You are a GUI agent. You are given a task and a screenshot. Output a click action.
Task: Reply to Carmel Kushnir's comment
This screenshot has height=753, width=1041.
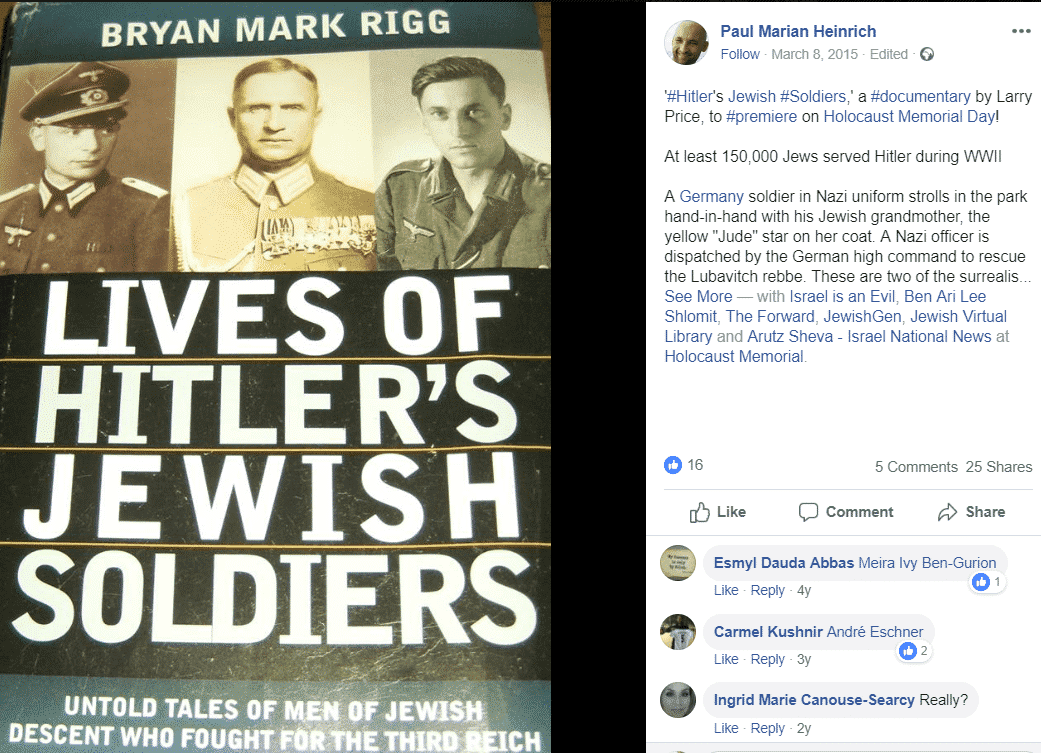(x=767, y=659)
